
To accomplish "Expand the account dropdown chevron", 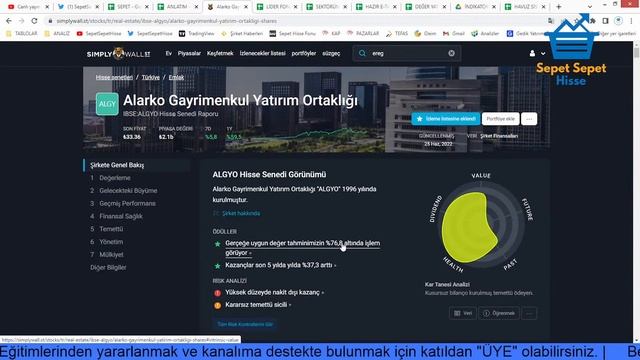I will pos(543,53).
